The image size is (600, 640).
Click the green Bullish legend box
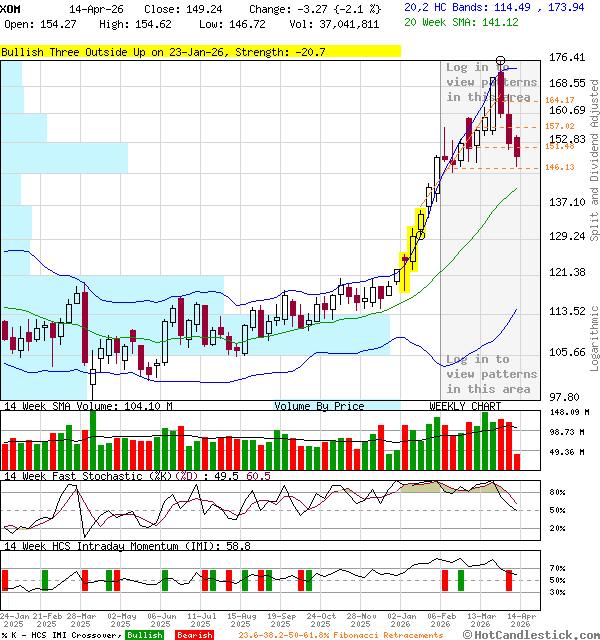coord(144,635)
